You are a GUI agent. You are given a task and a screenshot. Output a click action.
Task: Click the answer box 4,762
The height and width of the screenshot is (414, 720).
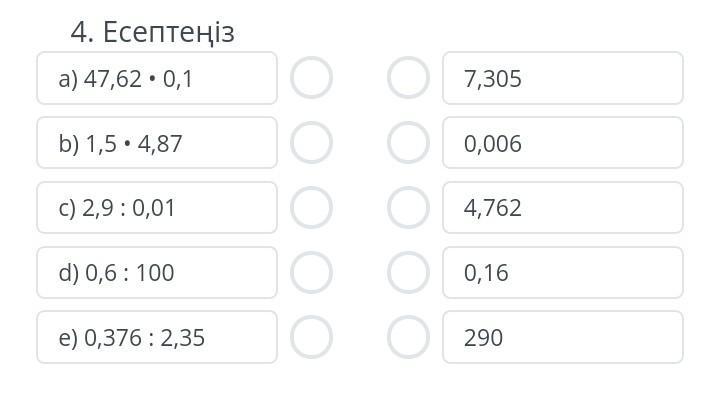563,208
